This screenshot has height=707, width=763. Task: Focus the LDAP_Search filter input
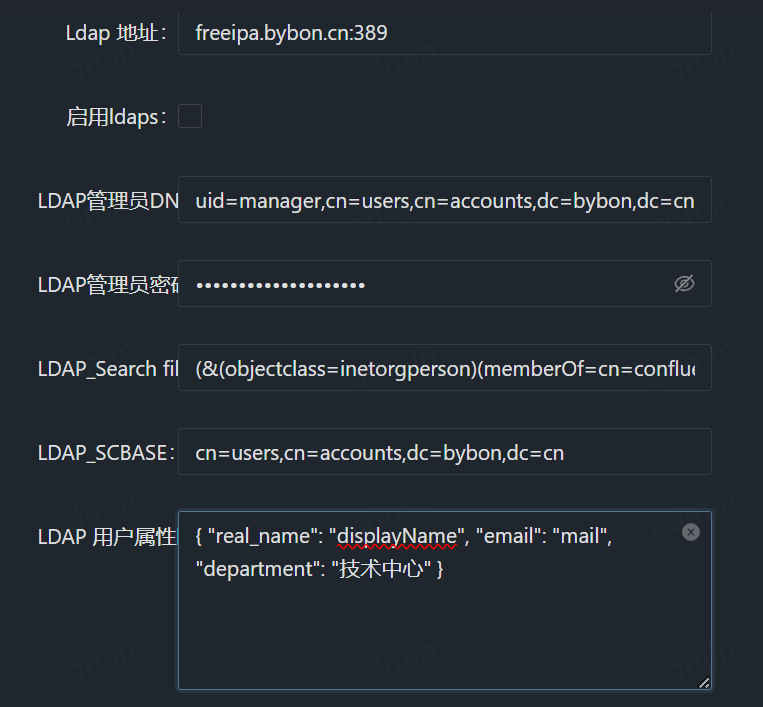(x=444, y=369)
